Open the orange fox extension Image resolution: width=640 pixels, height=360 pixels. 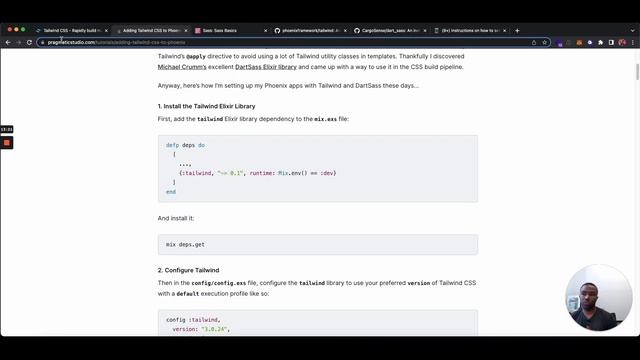point(579,42)
